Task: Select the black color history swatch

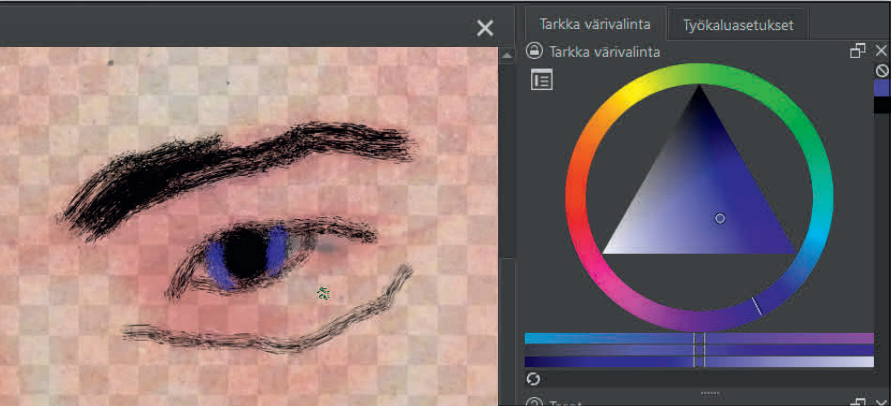Action: click(882, 105)
